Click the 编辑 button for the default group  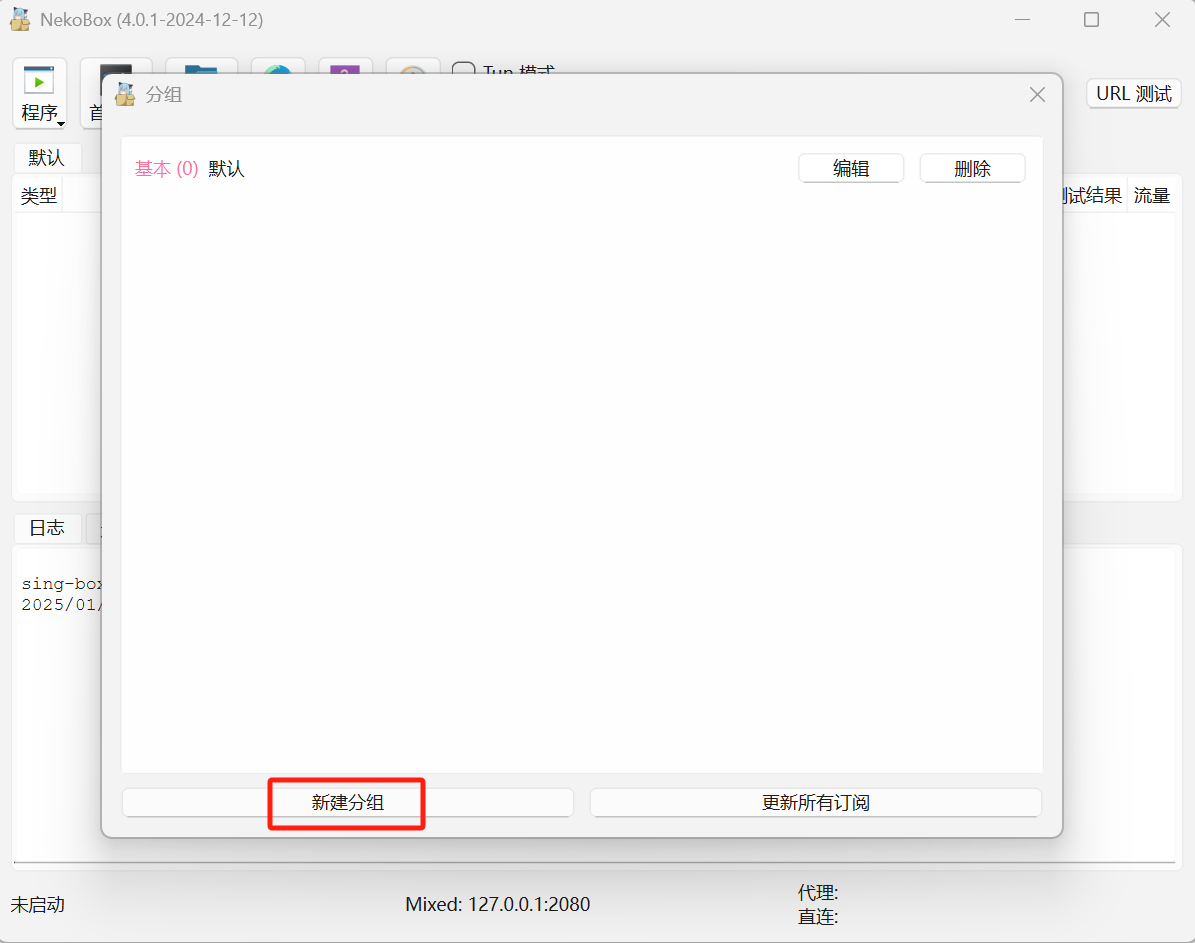click(x=851, y=169)
